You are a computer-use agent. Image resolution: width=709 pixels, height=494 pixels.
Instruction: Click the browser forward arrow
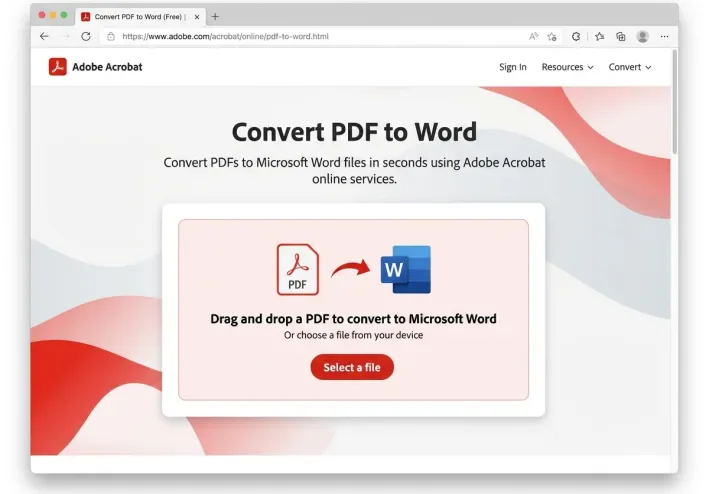click(x=66, y=36)
